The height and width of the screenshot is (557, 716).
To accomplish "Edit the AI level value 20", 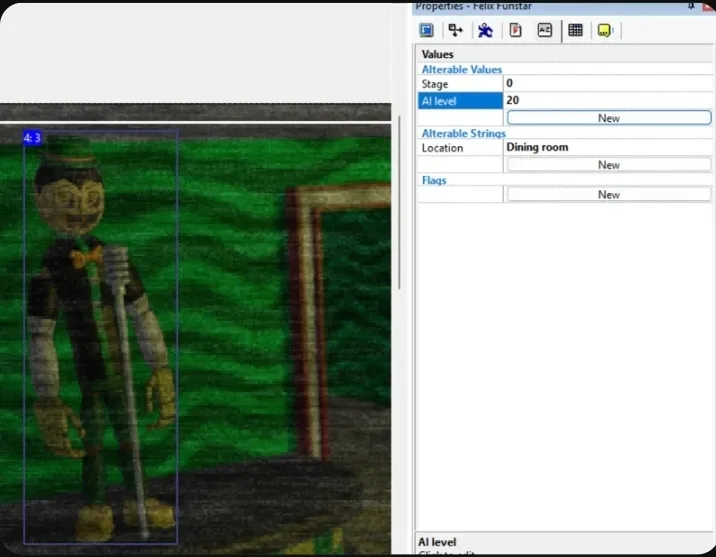I will pyautogui.click(x=608, y=100).
